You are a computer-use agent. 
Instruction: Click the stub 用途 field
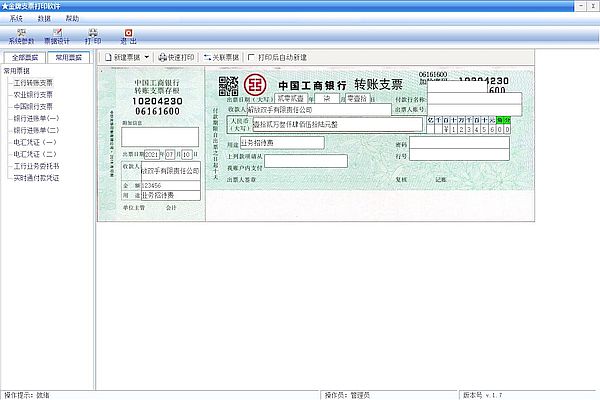[x=171, y=195]
